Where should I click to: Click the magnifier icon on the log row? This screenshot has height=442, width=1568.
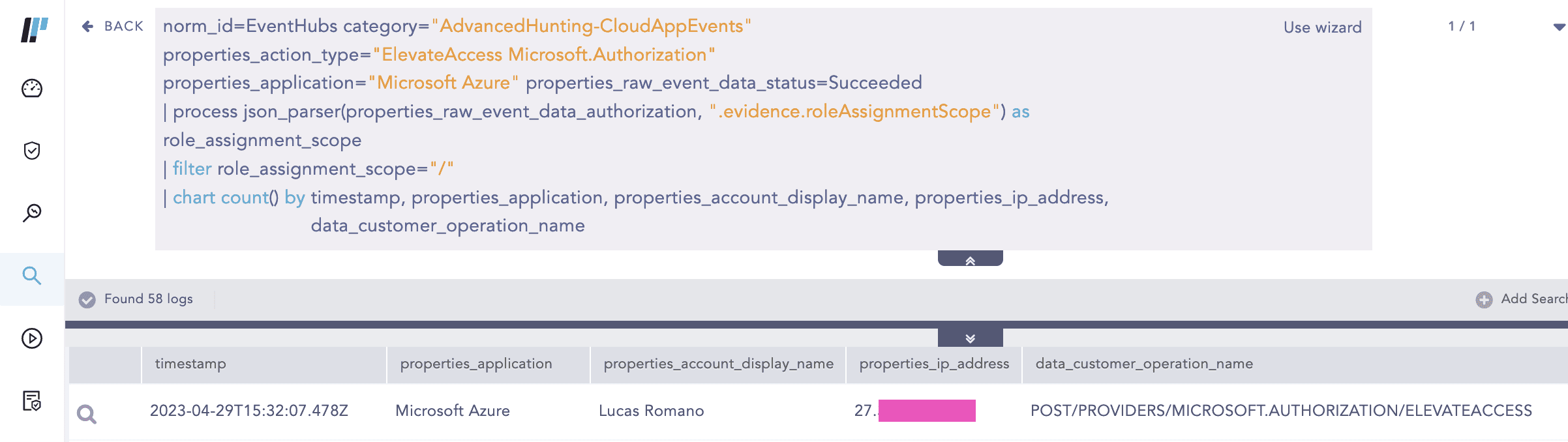click(x=86, y=414)
